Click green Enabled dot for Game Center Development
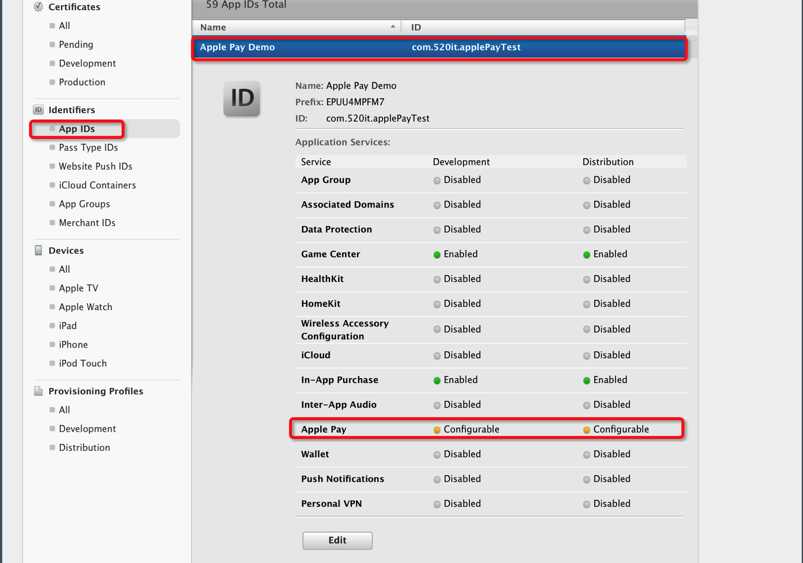 pyautogui.click(x=437, y=255)
